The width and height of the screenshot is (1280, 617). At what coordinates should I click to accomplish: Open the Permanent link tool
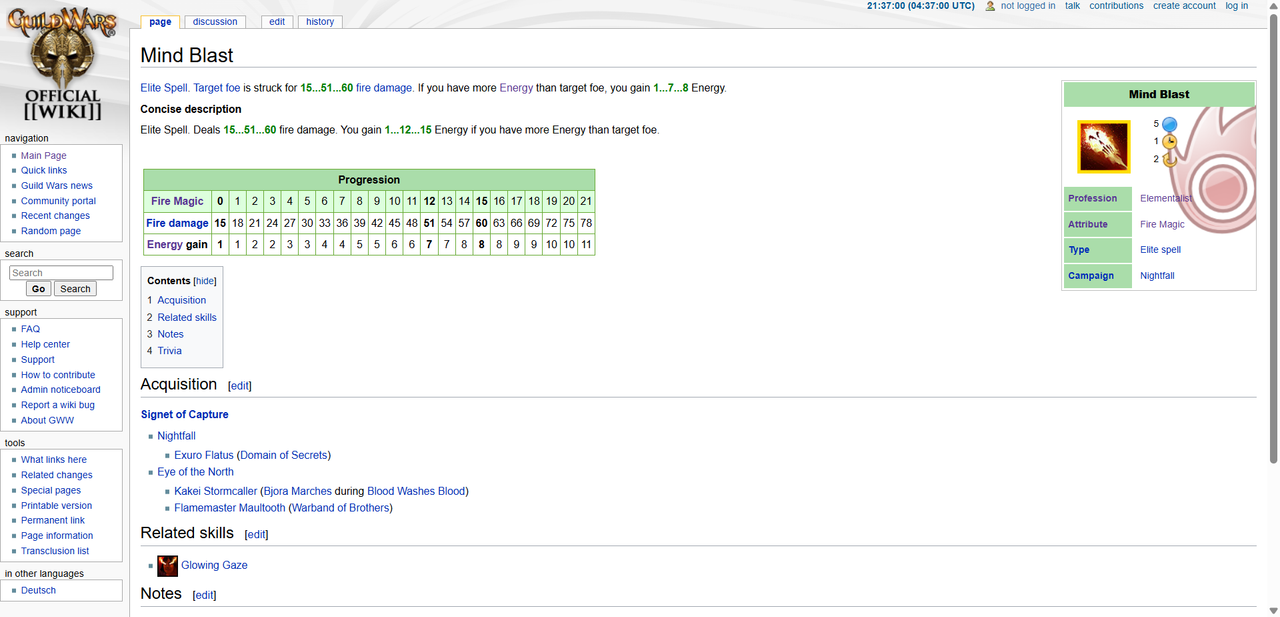[53, 520]
